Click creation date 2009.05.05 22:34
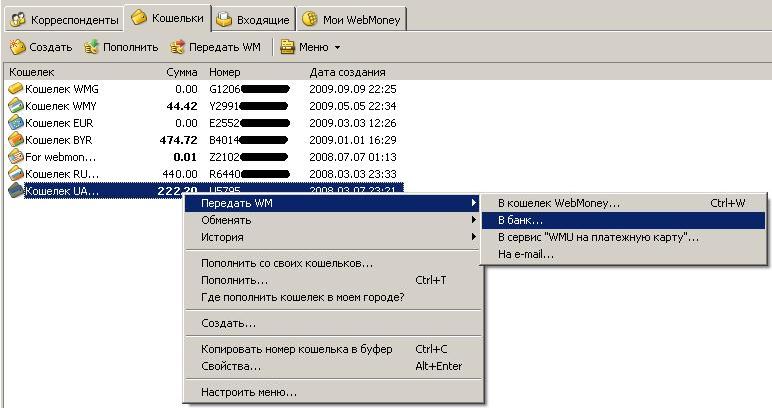 pyautogui.click(x=353, y=106)
